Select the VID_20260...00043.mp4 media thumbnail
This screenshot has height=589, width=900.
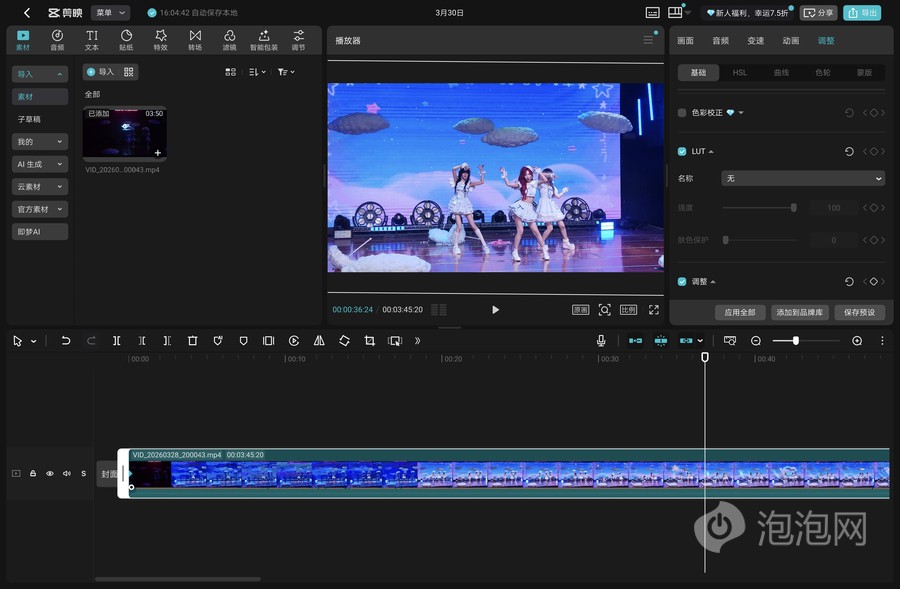(x=124, y=134)
